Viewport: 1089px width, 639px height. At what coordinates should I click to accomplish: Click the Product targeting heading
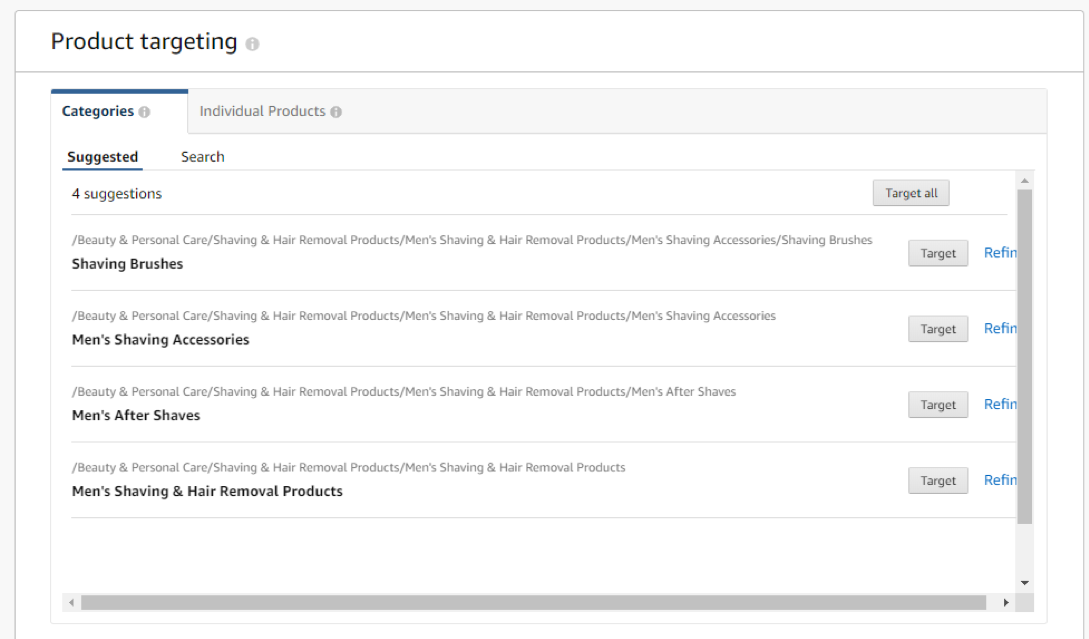[144, 42]
